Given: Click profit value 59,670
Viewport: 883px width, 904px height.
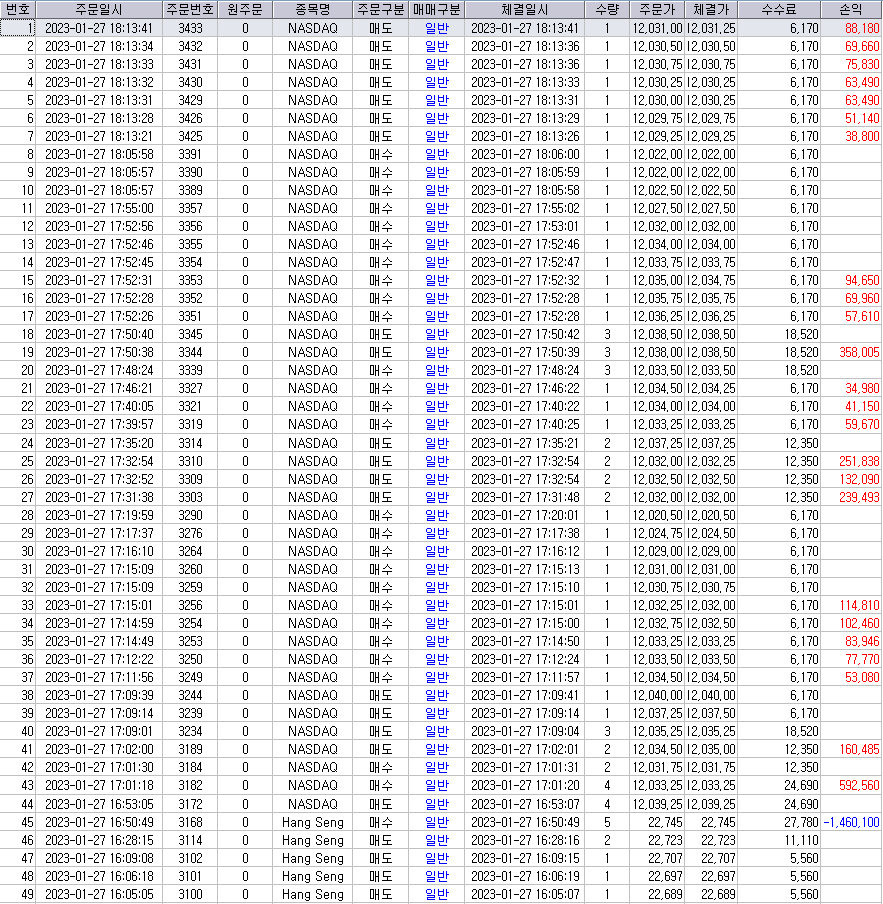Looking at the screenshot, I should point(862,424).
